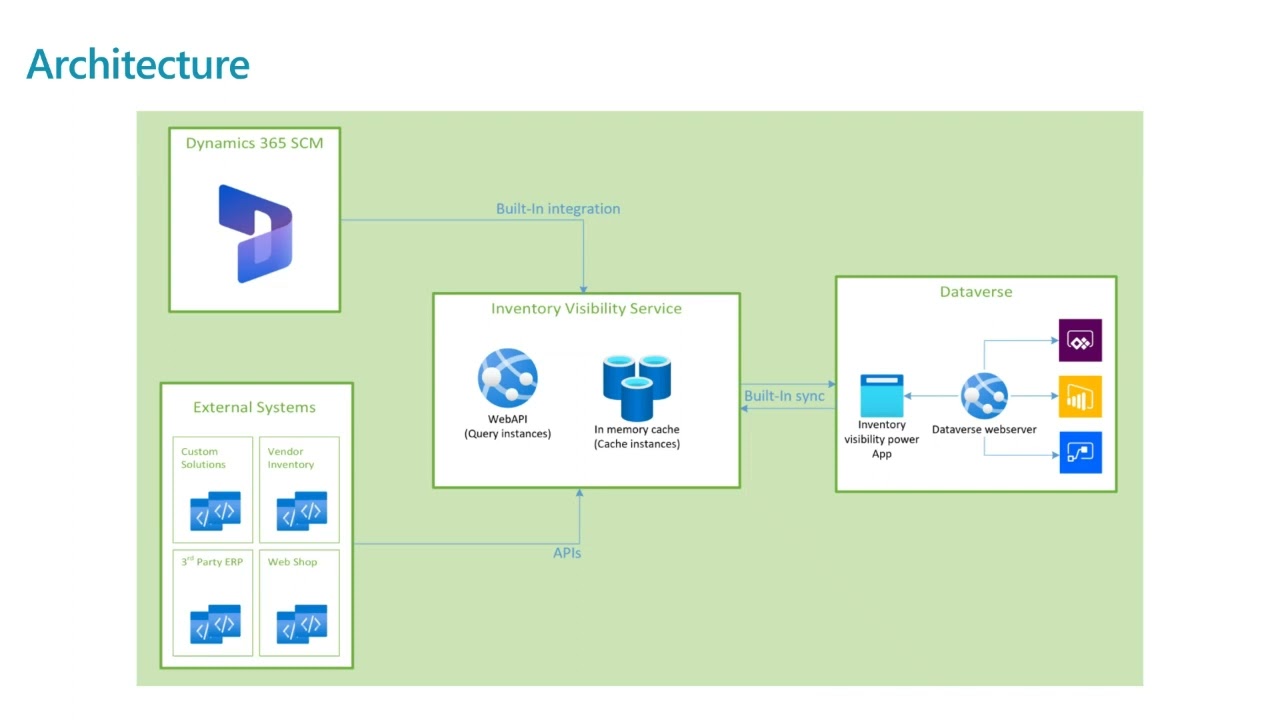Click the 3rd Party ERP label

212,562
